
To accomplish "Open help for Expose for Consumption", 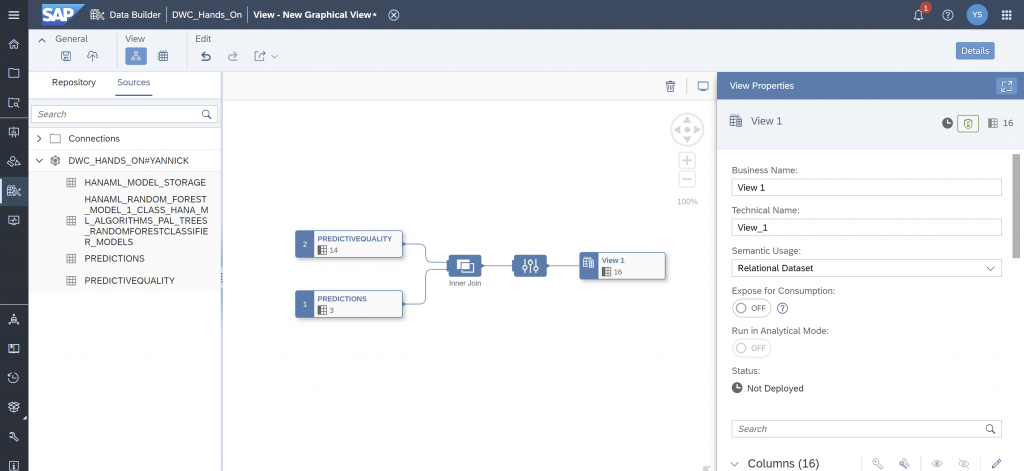I will tap(782, 308).
